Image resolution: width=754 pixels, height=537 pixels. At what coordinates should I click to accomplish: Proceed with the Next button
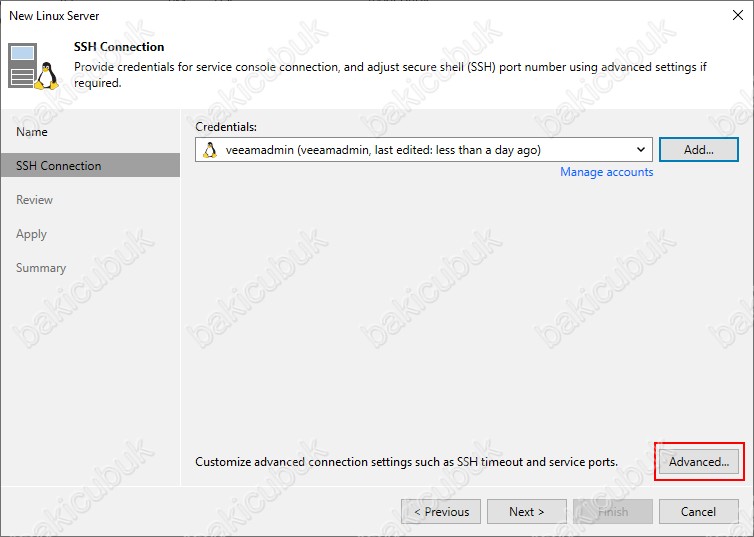(527, 512)
